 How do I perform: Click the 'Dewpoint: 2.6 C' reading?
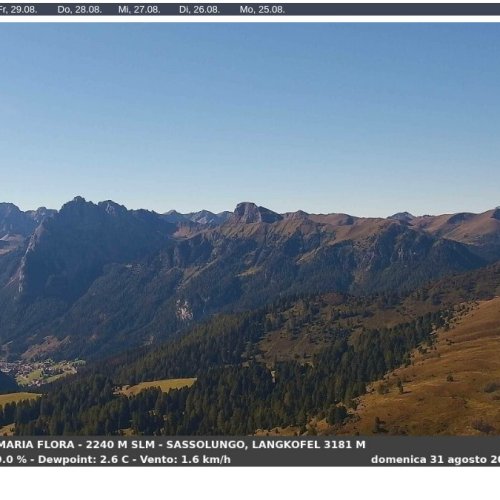(x=83, y=460)
